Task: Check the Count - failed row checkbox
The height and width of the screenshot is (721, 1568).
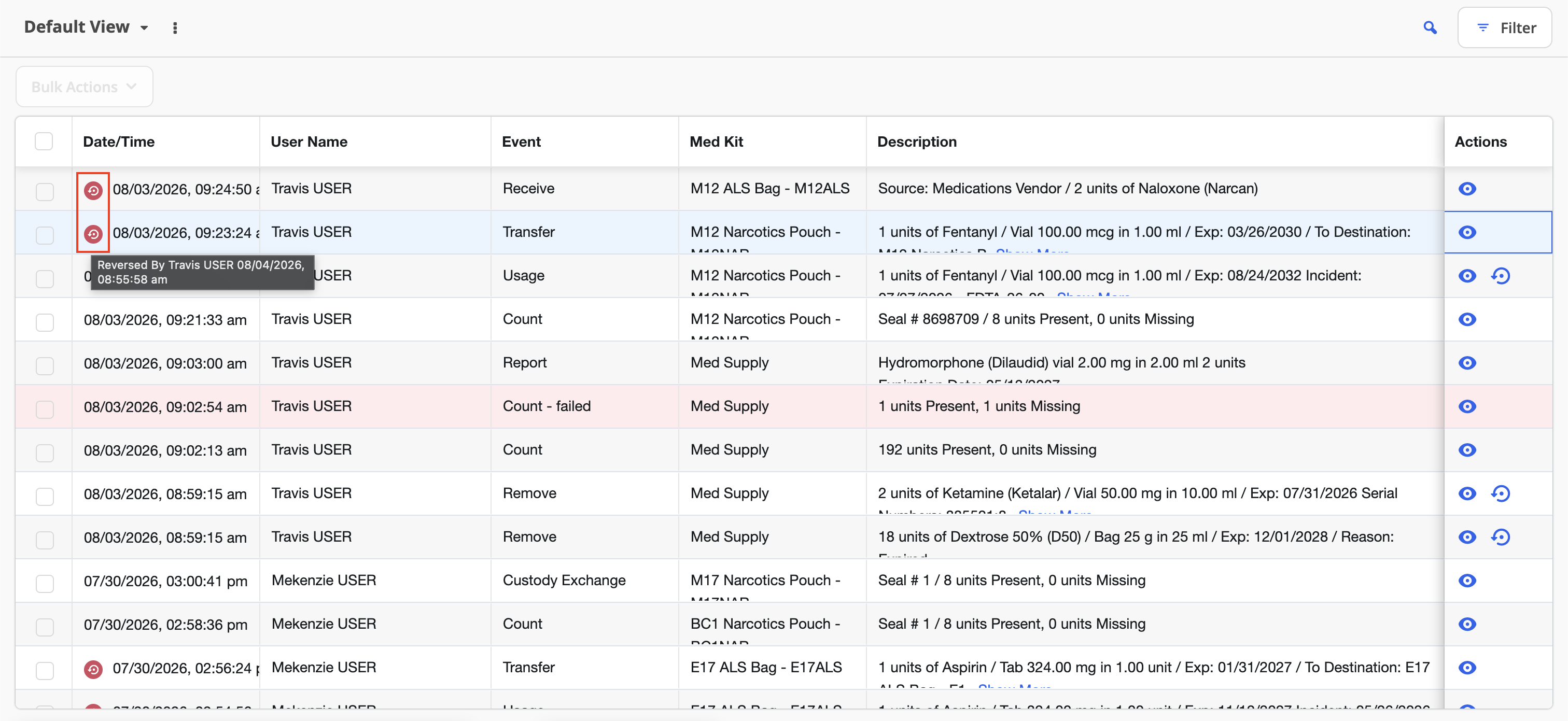Action: [x=45, y=409]
